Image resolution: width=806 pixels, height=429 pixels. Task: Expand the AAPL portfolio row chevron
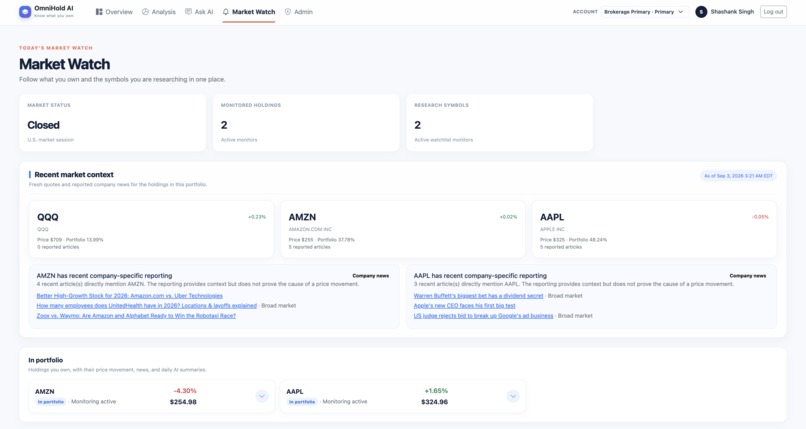click(x=513, y=396)
